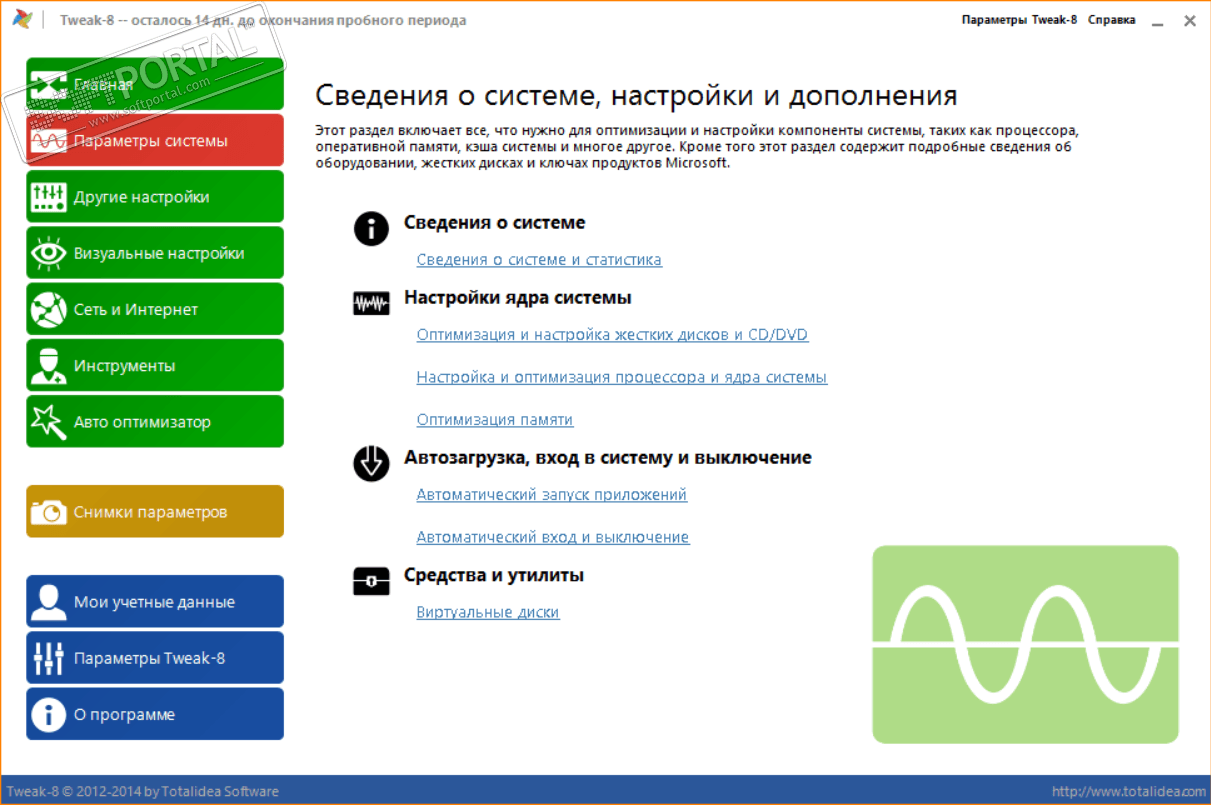The width and height of the screenshot is (1211, 805).
Task: Click the info circle icon beside Сведения о системе
Action: pyautogui.click(x=371, y=228)
